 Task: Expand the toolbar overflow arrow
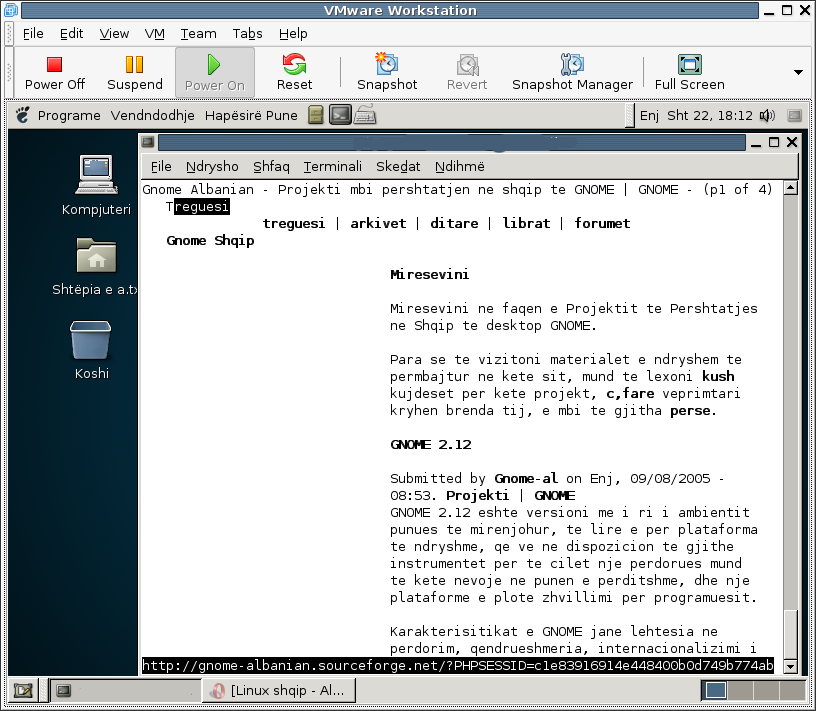pyautogui.click(x=798, y=72)
